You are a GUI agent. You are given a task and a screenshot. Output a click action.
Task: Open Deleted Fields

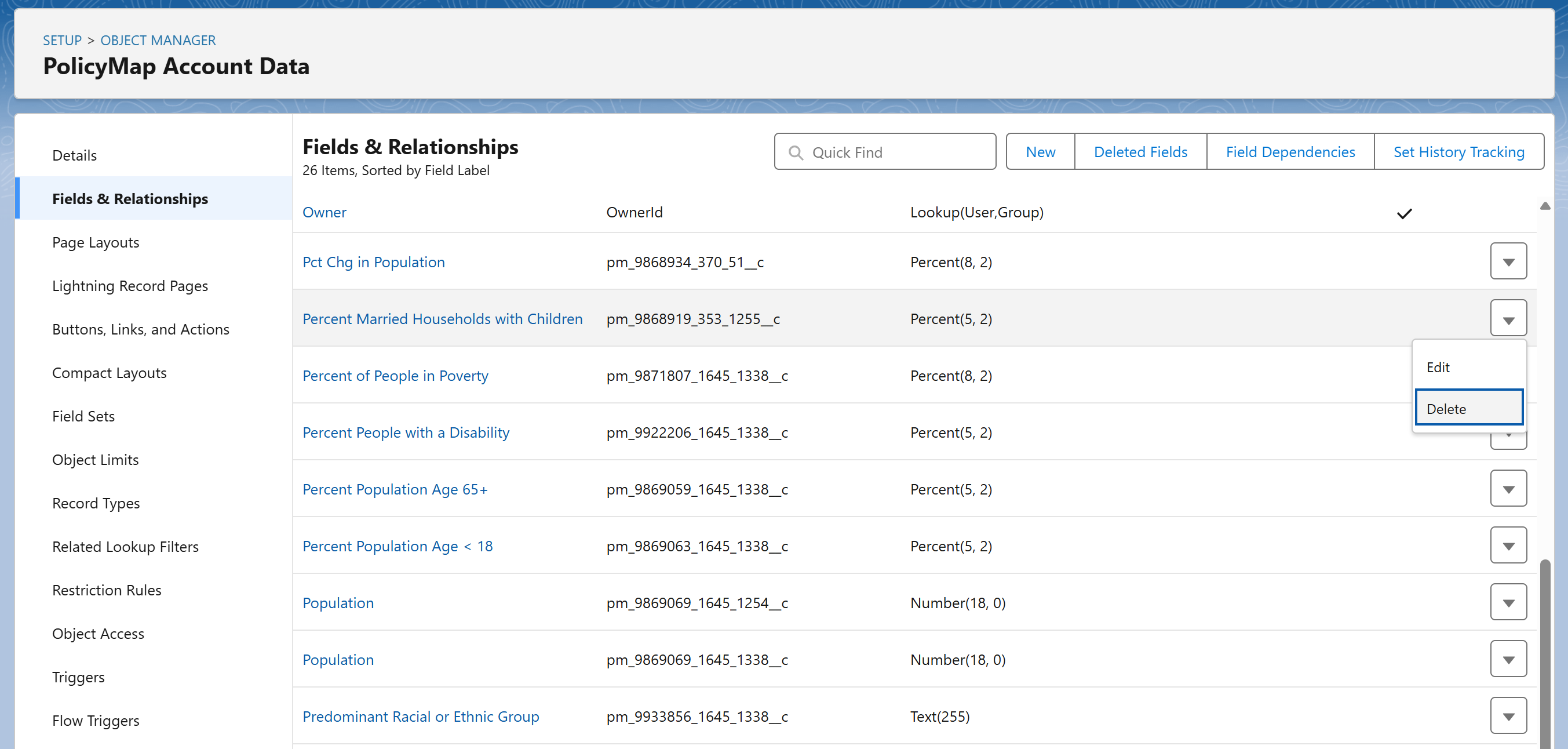(1140, 152)
